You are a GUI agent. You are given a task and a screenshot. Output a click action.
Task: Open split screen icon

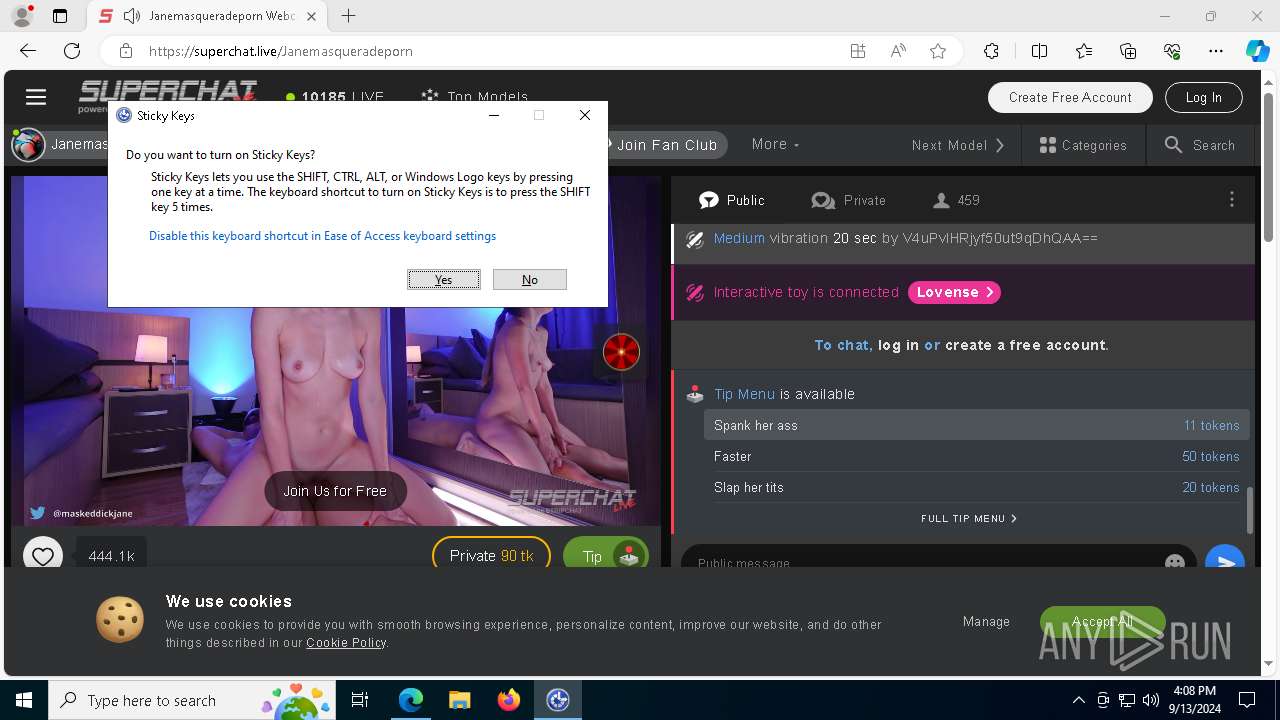[x=1039, y=51]
